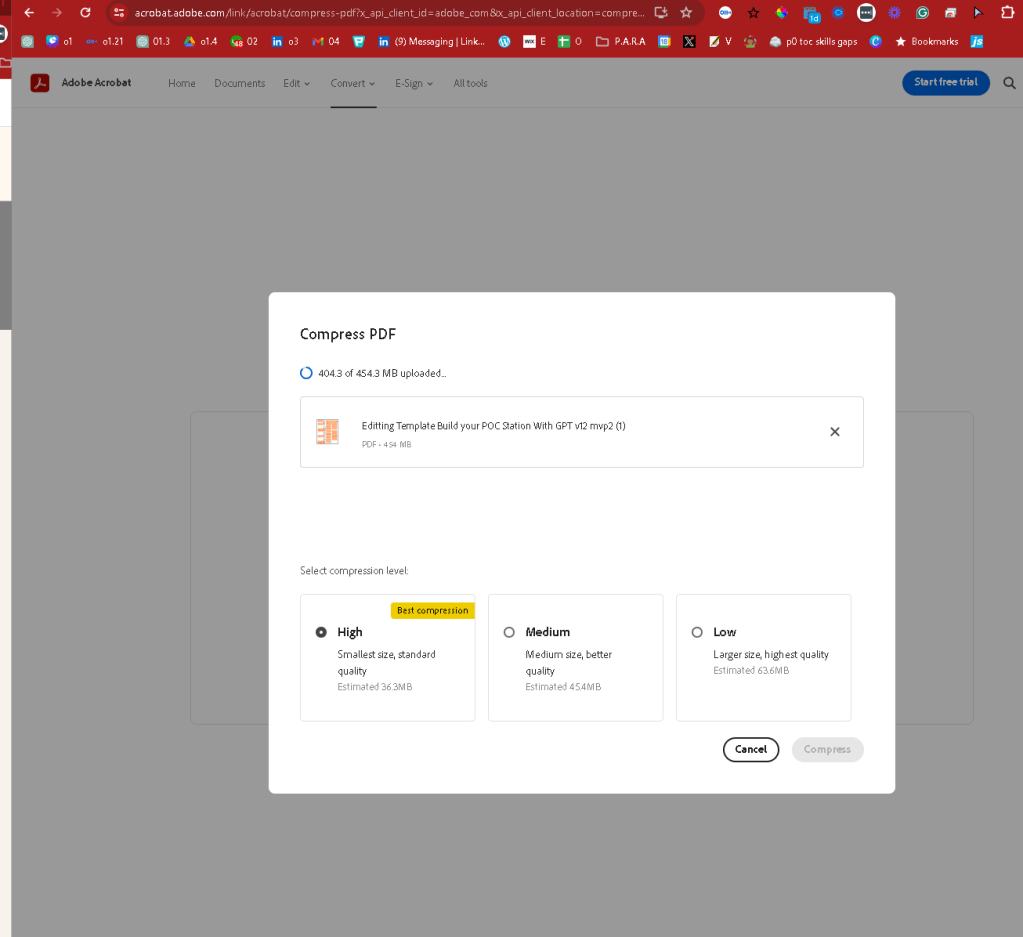Screen dimensions: 1023x937
Task: Open the X (Twitter) bookmark icon
Action: 689,41
